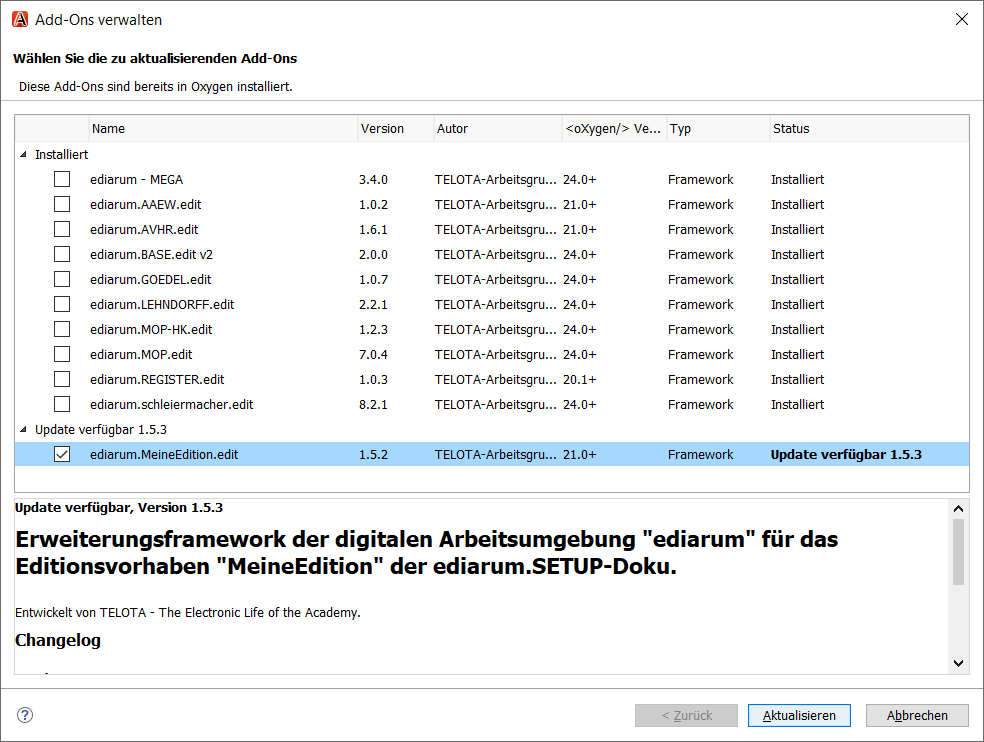Screen dimensions: 984x742
Task: Check the ediarum - MEGA checkbox
Action: [x=62, y=180]
